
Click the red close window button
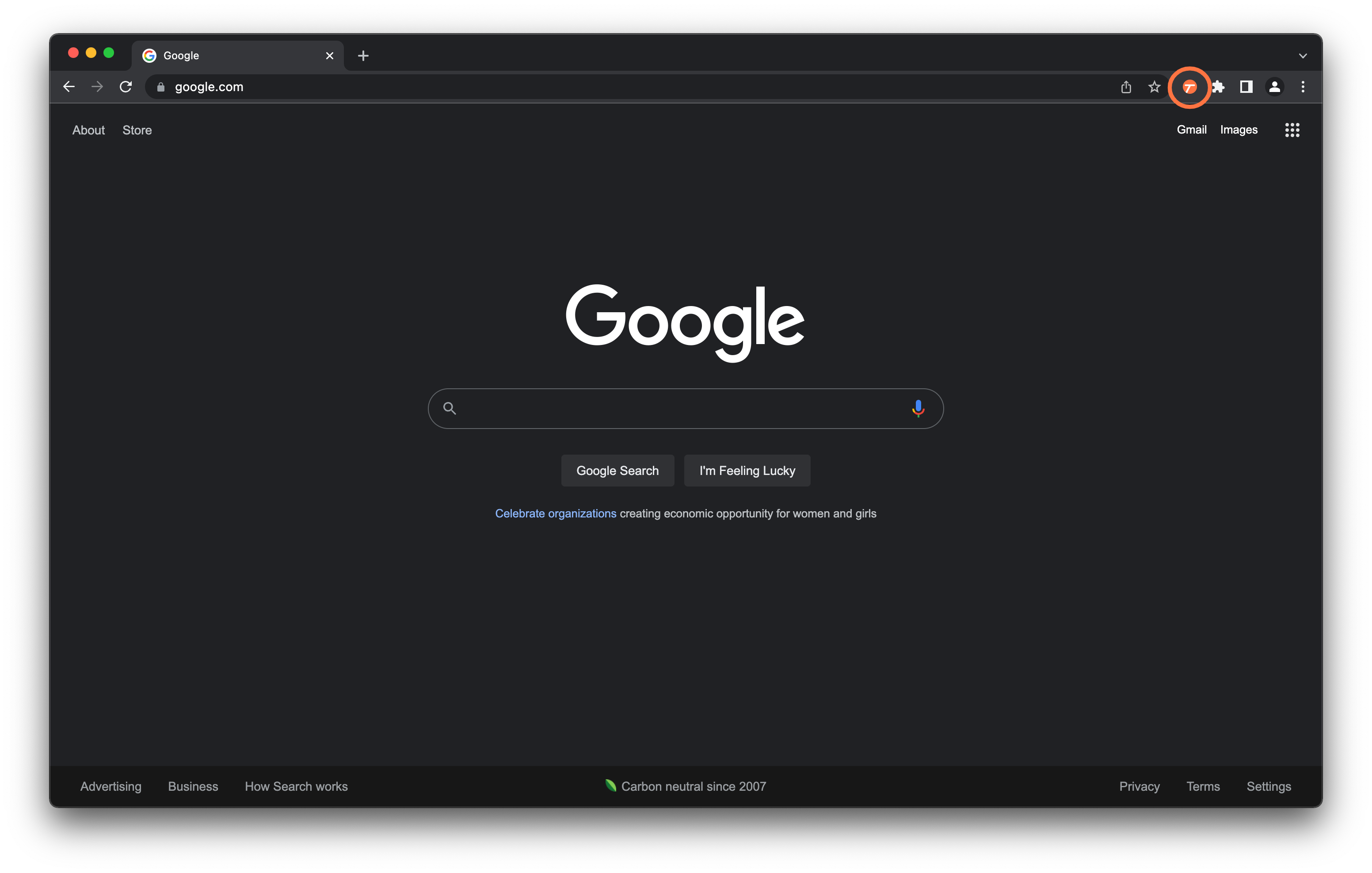tap(73, 53)
